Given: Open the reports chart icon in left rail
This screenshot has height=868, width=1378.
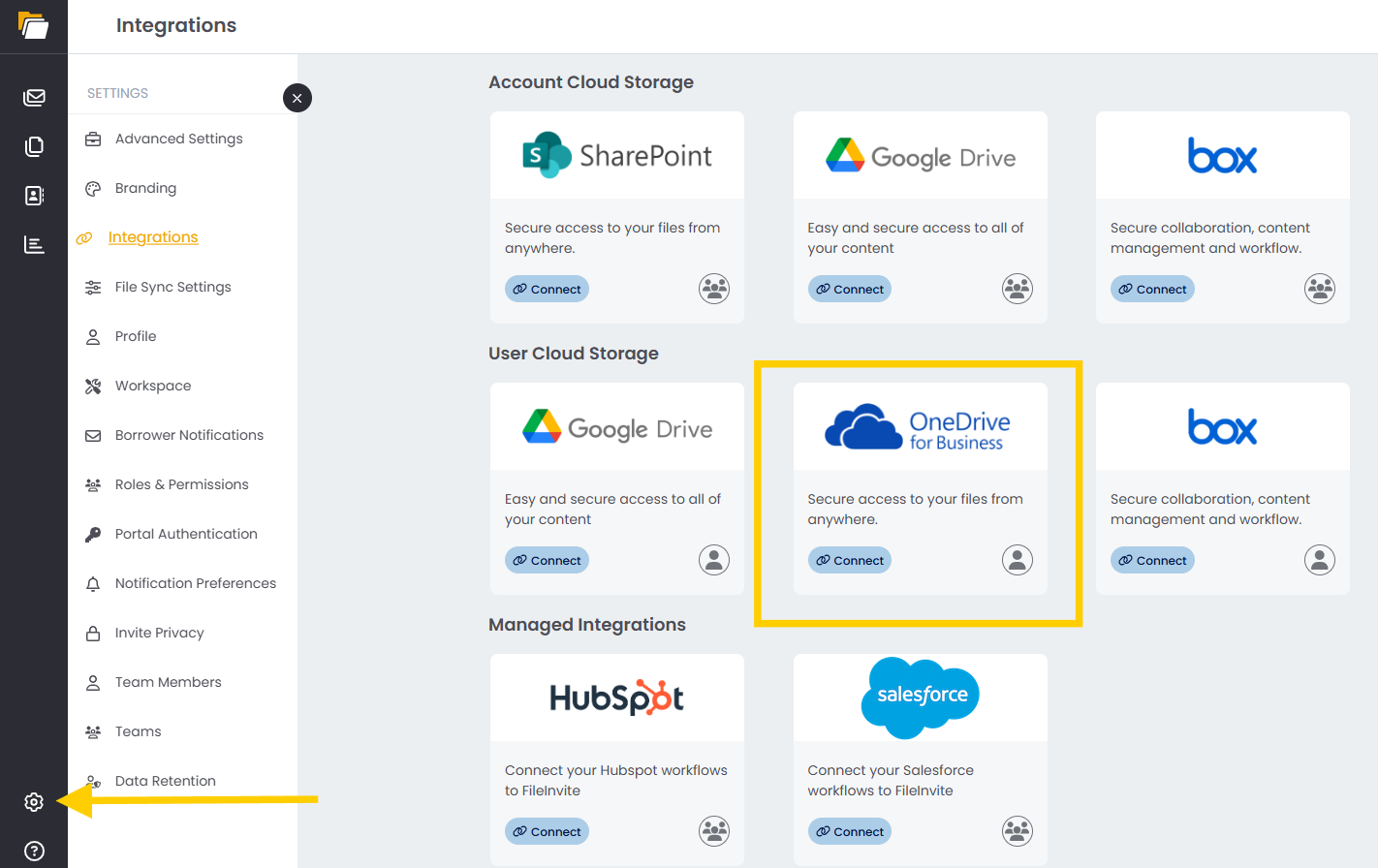Looking at the screenshot, I should pos(34,245).
